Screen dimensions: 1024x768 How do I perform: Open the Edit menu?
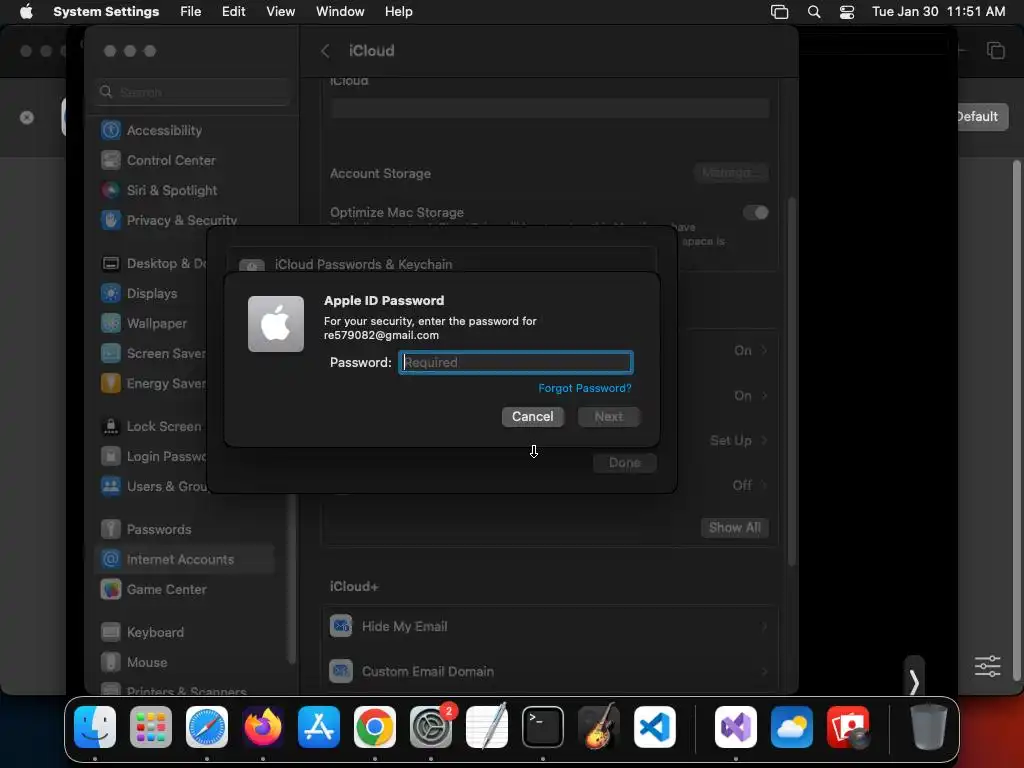[x=233, y=12]
